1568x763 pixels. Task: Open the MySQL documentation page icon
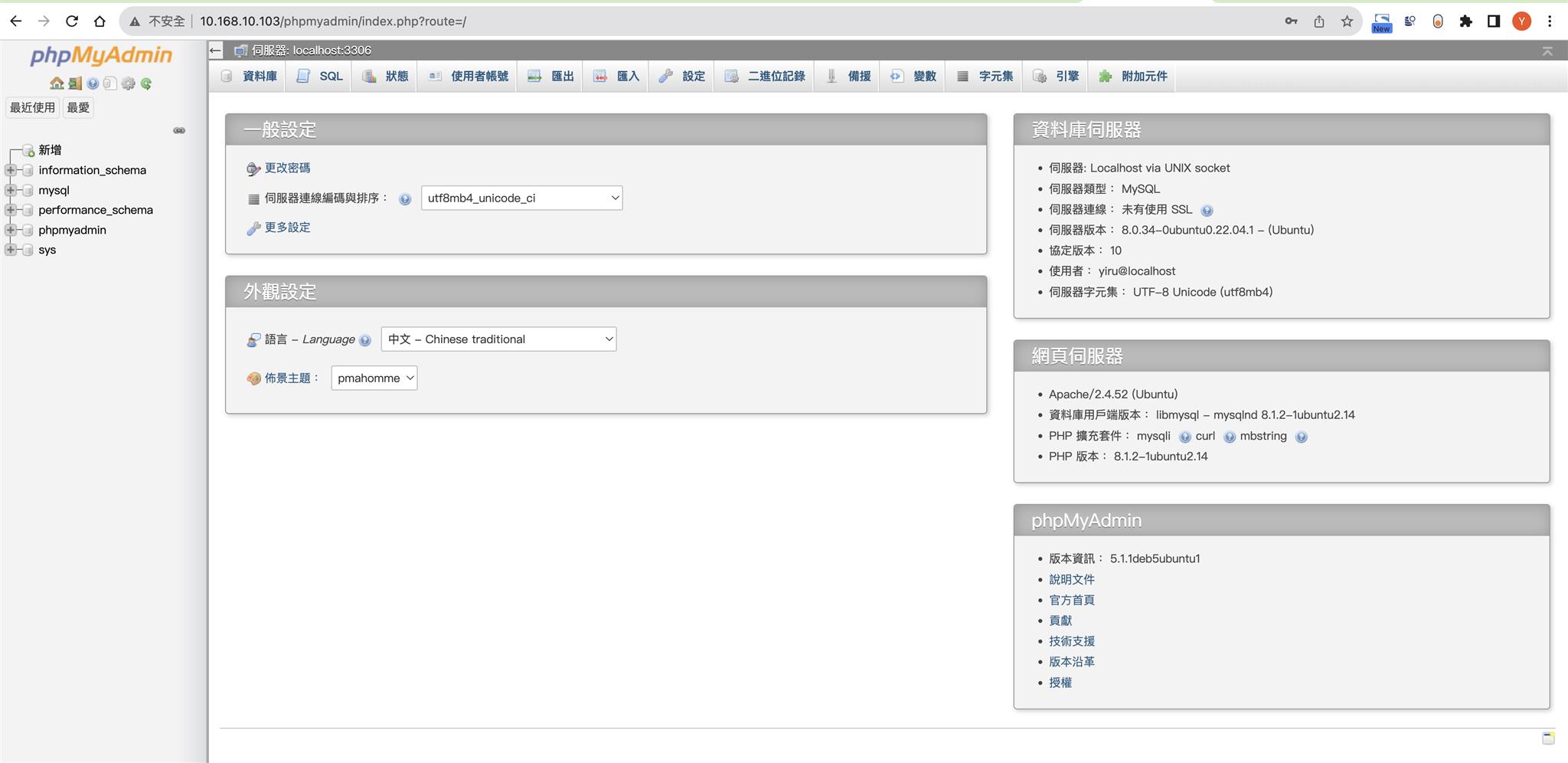tap(110, 84)
